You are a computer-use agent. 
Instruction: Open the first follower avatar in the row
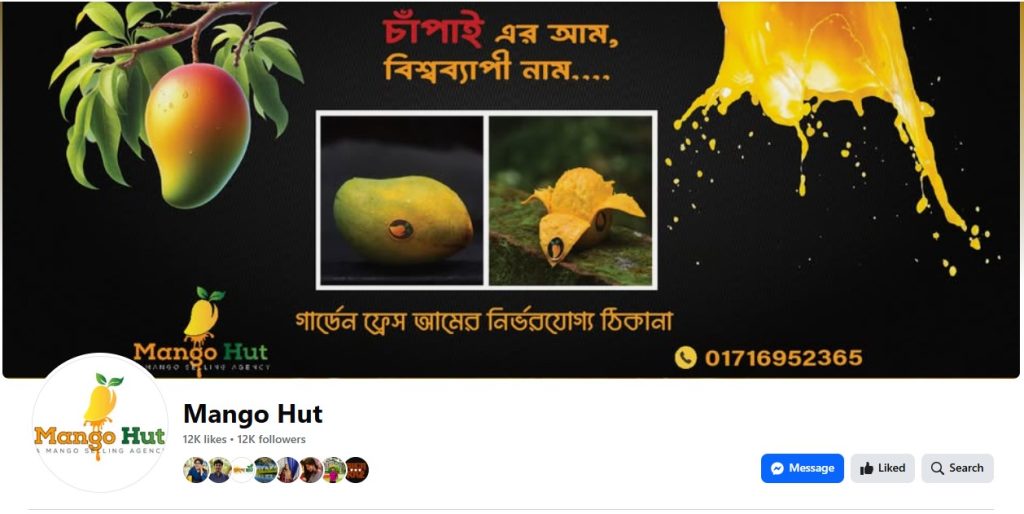pos(195,470)
